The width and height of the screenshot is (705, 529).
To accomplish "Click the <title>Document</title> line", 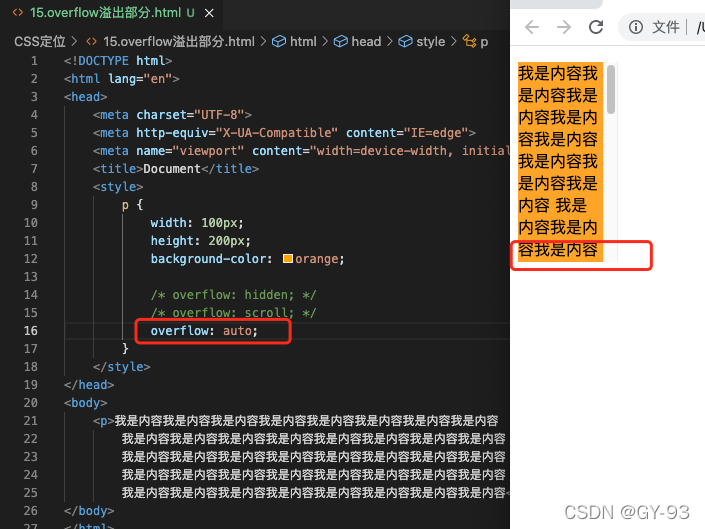I will tap(176, 169).
